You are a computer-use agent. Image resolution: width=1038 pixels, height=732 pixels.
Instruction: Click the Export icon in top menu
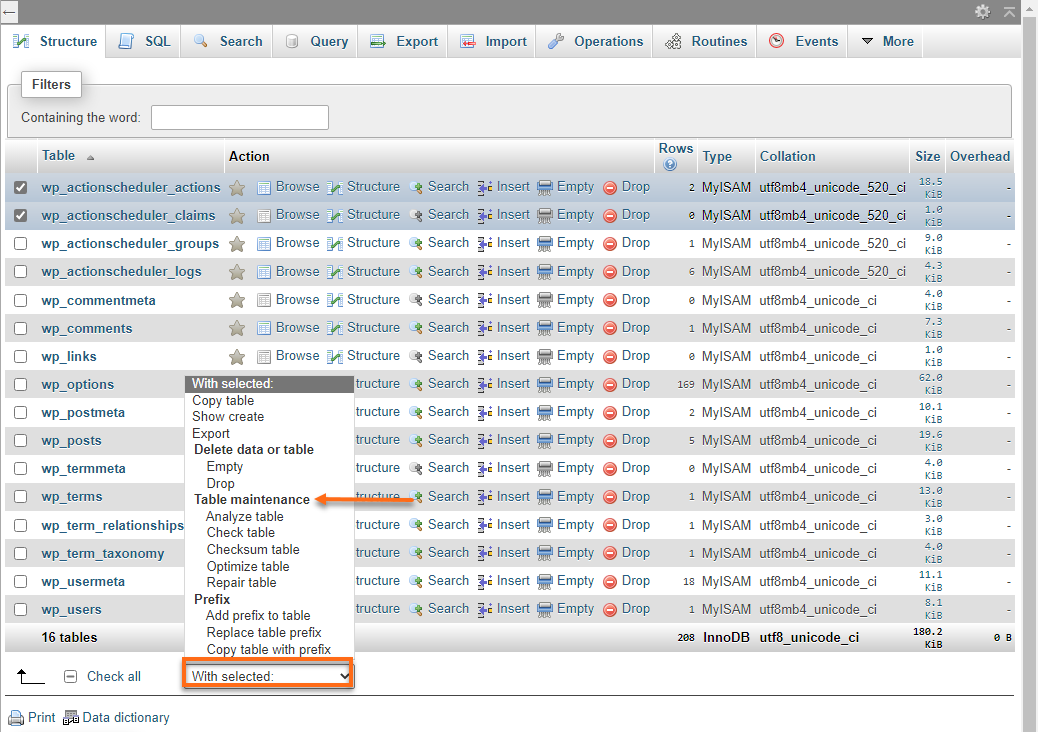378,41
